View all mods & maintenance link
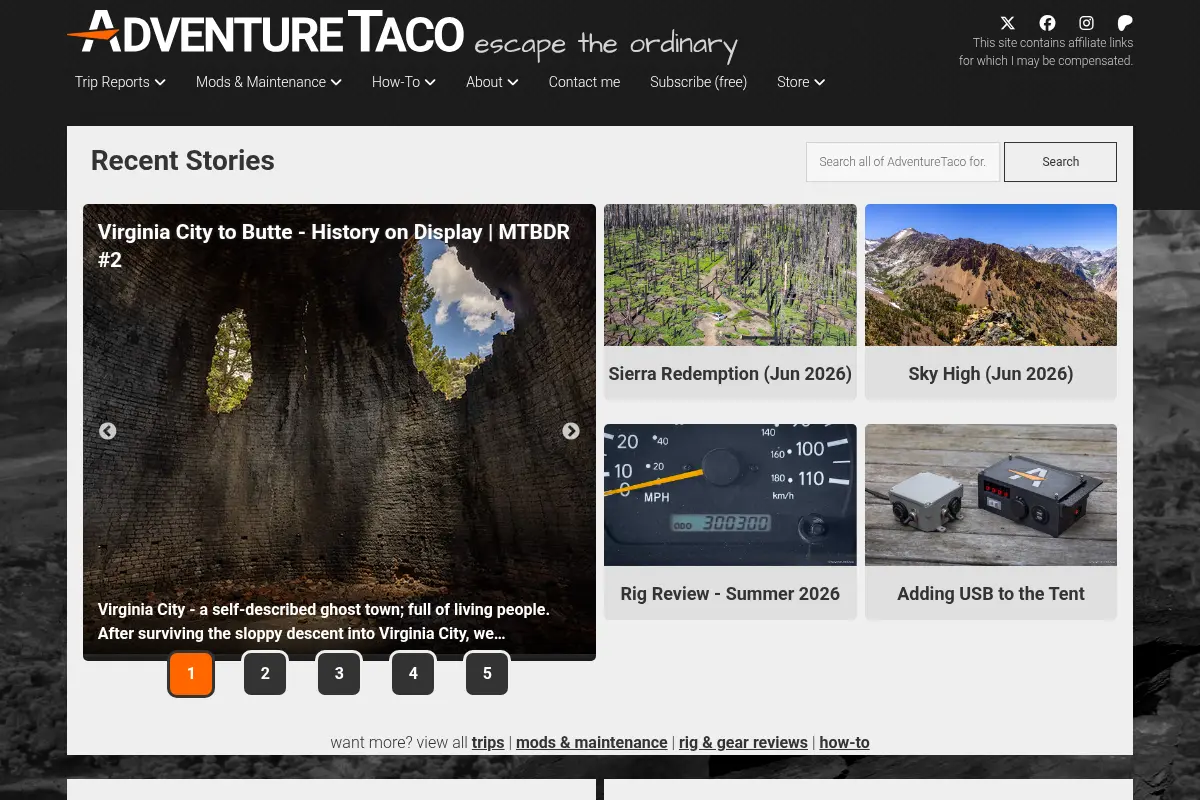 591,743
